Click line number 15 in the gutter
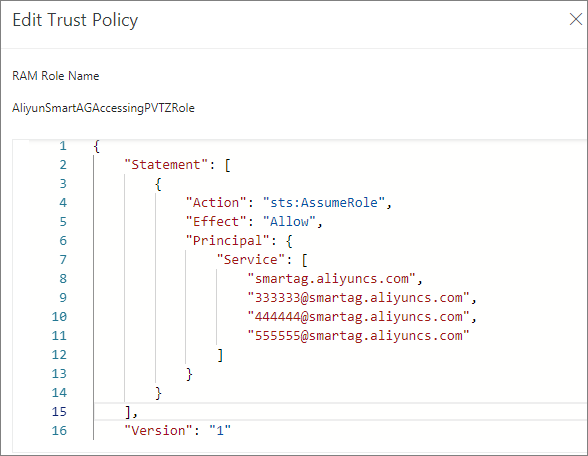588x456 pixels. point(59,412)
